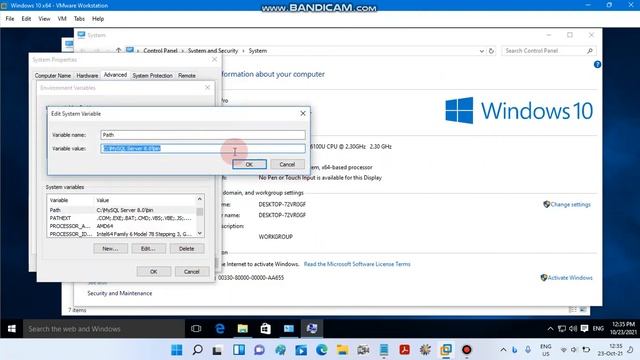Open Edge on the guest taskbar
Screen dimensions: 640x360
pyautogui.click(x=220, y=329)
